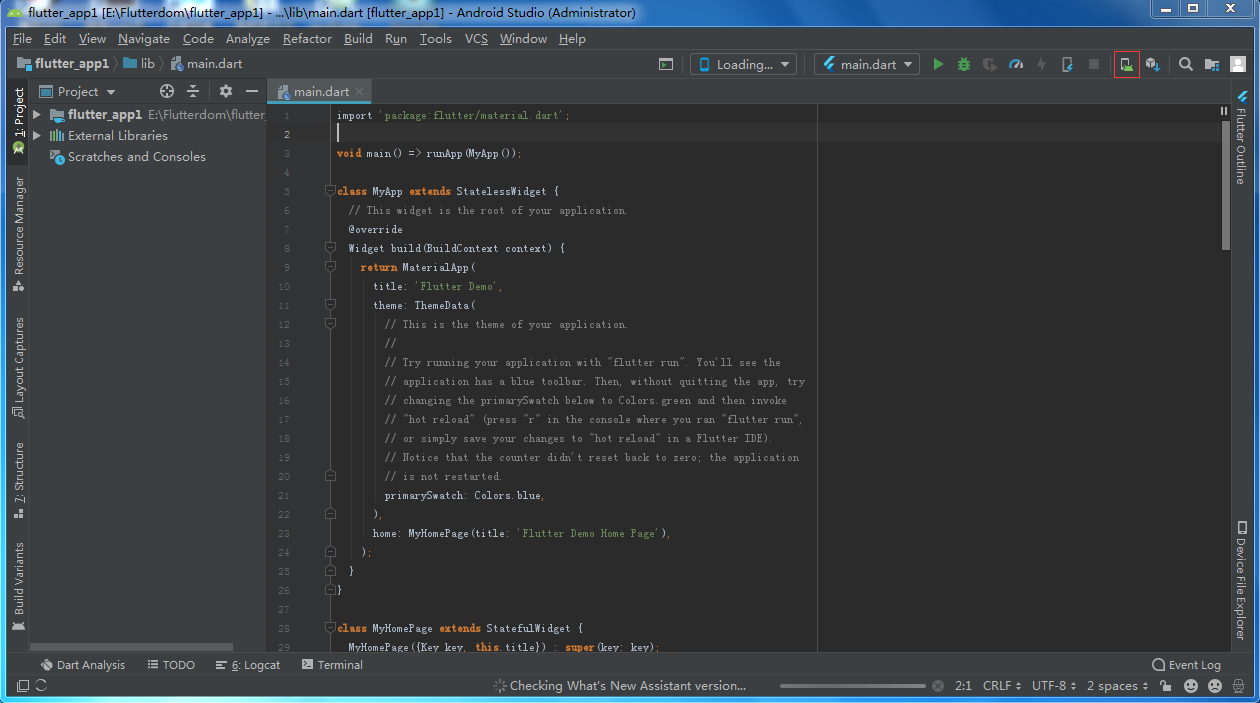Click the locate target icon in Project panel
Viewport: 1260px width, 703px height.
(x=167, y=91)
